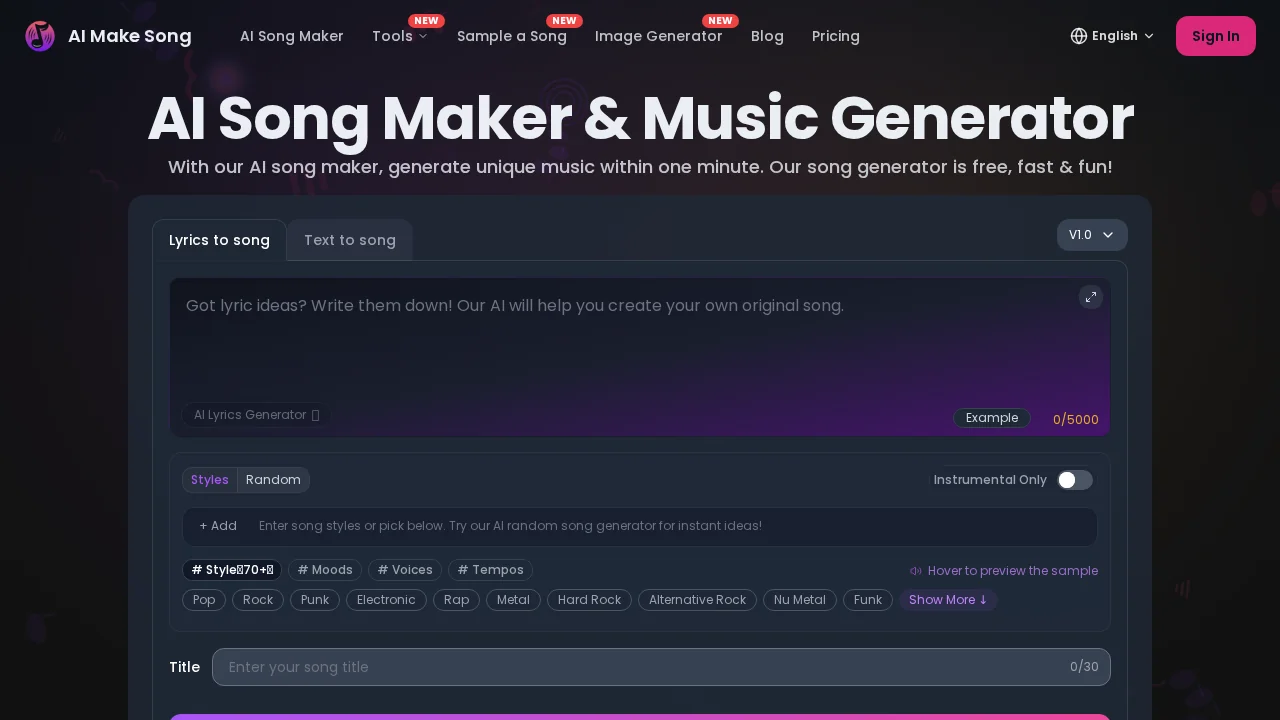The image size is (1280, 720).
Task: Open the Blog page
Action: (x=767, y=36)
